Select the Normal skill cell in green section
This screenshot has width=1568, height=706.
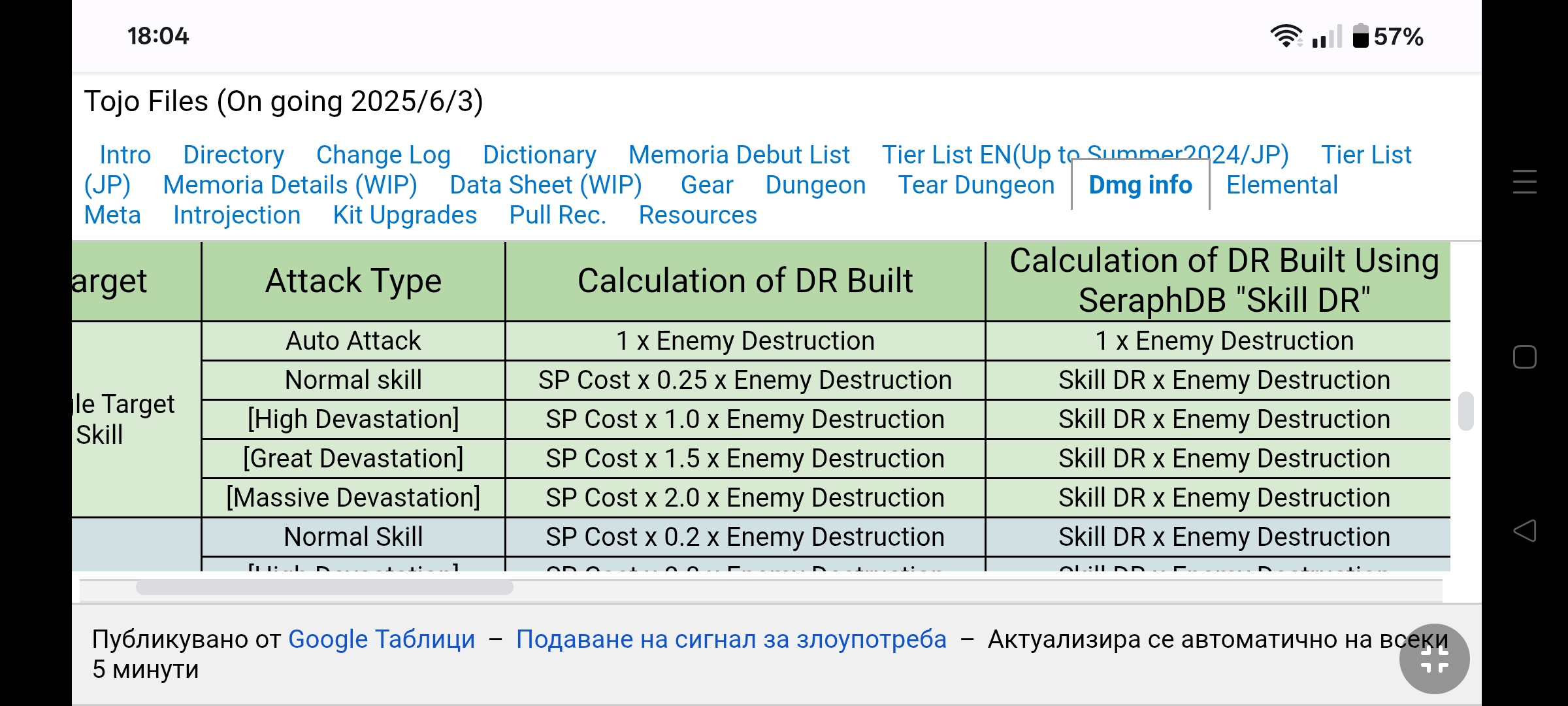click(x=353, y=380)
